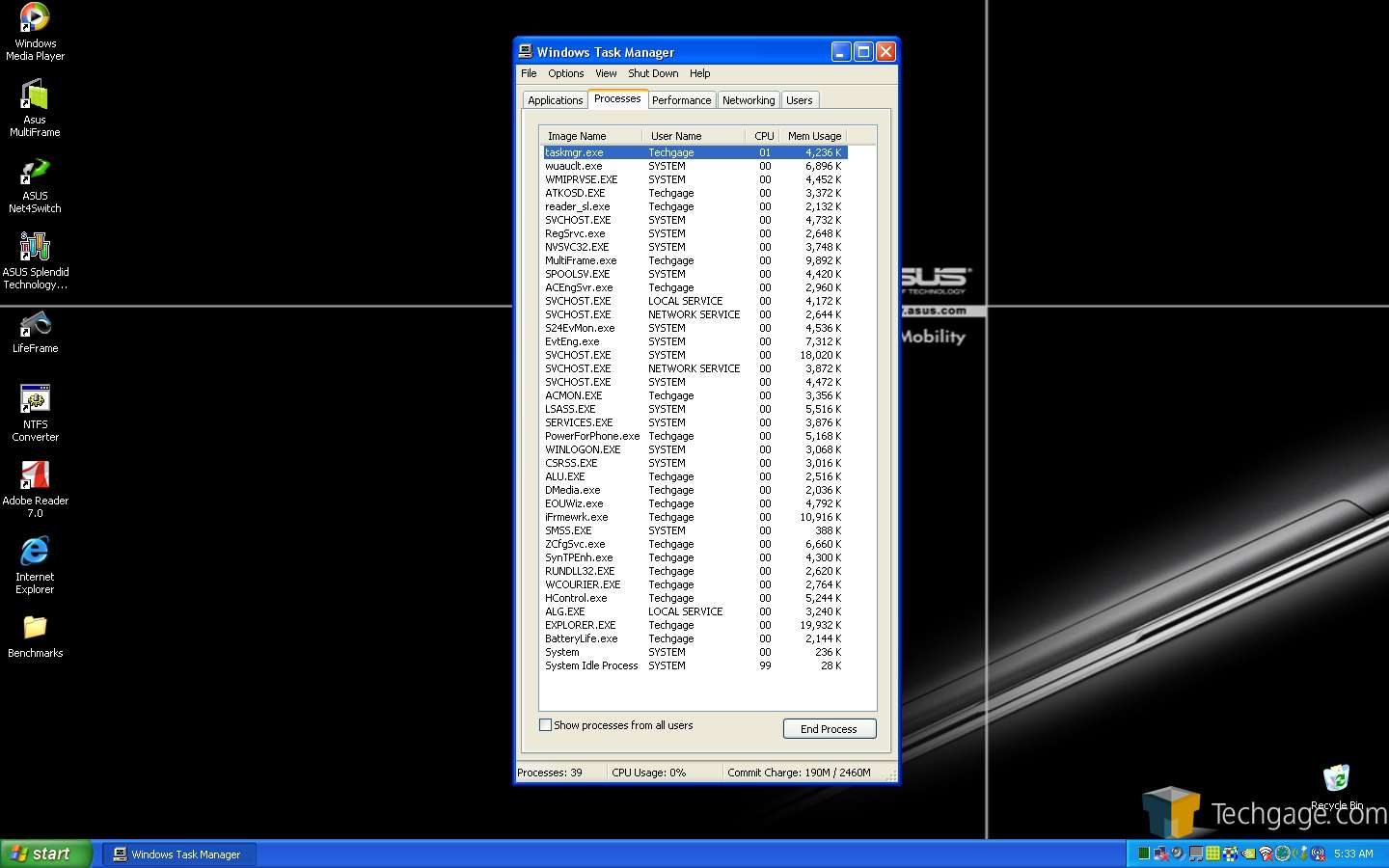
Task: Select EXPLORER.EXE process row
Action: point(694,625)
